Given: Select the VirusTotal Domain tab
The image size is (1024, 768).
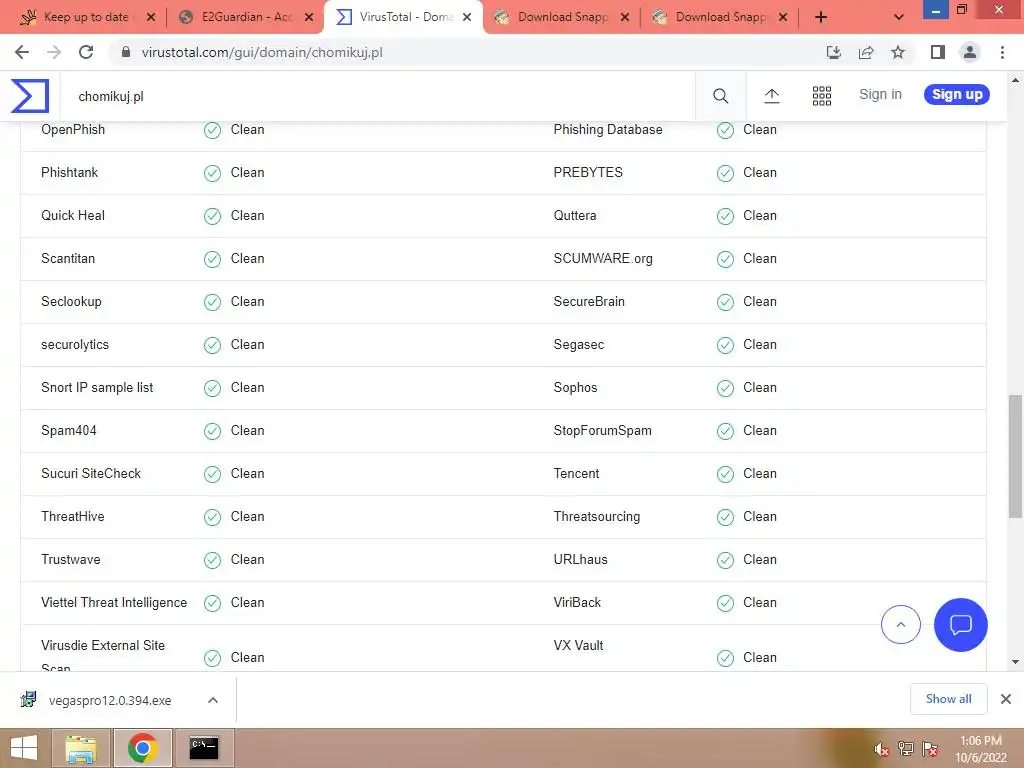Looking at the screenshot, I should pos(404,17).
